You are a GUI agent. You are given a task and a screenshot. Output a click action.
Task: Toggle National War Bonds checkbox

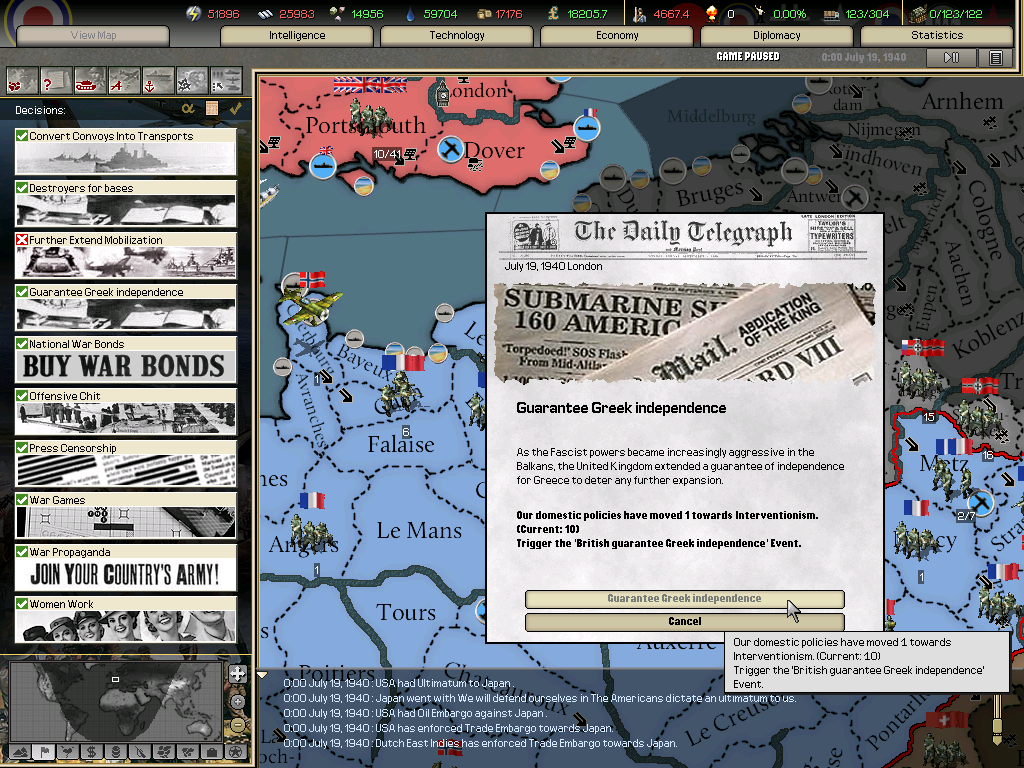pos(22,344)
